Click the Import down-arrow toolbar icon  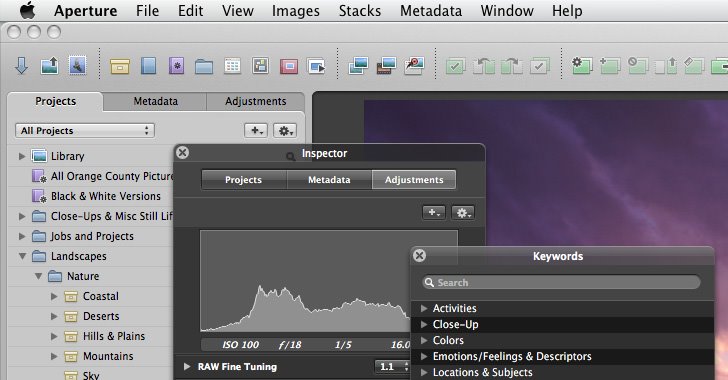click(x=21, y=66)
